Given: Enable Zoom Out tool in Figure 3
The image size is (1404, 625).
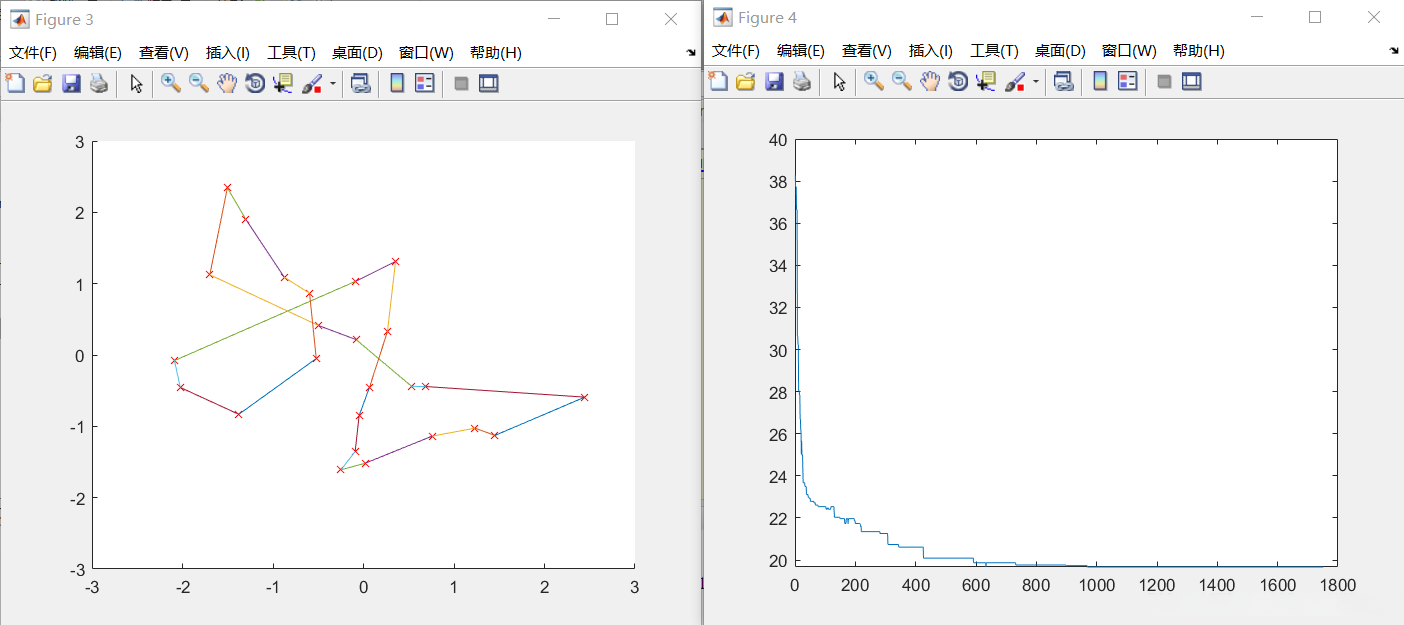Looking at the screenshot, I should pos(199,83).
